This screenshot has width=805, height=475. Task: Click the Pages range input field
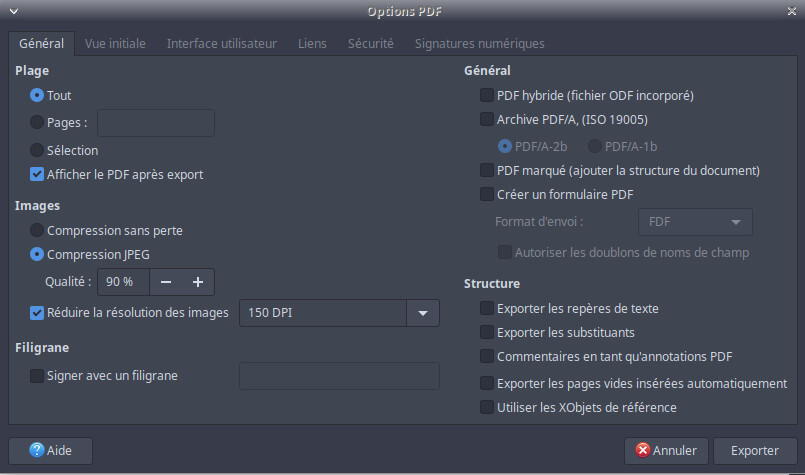click(156, 123)
